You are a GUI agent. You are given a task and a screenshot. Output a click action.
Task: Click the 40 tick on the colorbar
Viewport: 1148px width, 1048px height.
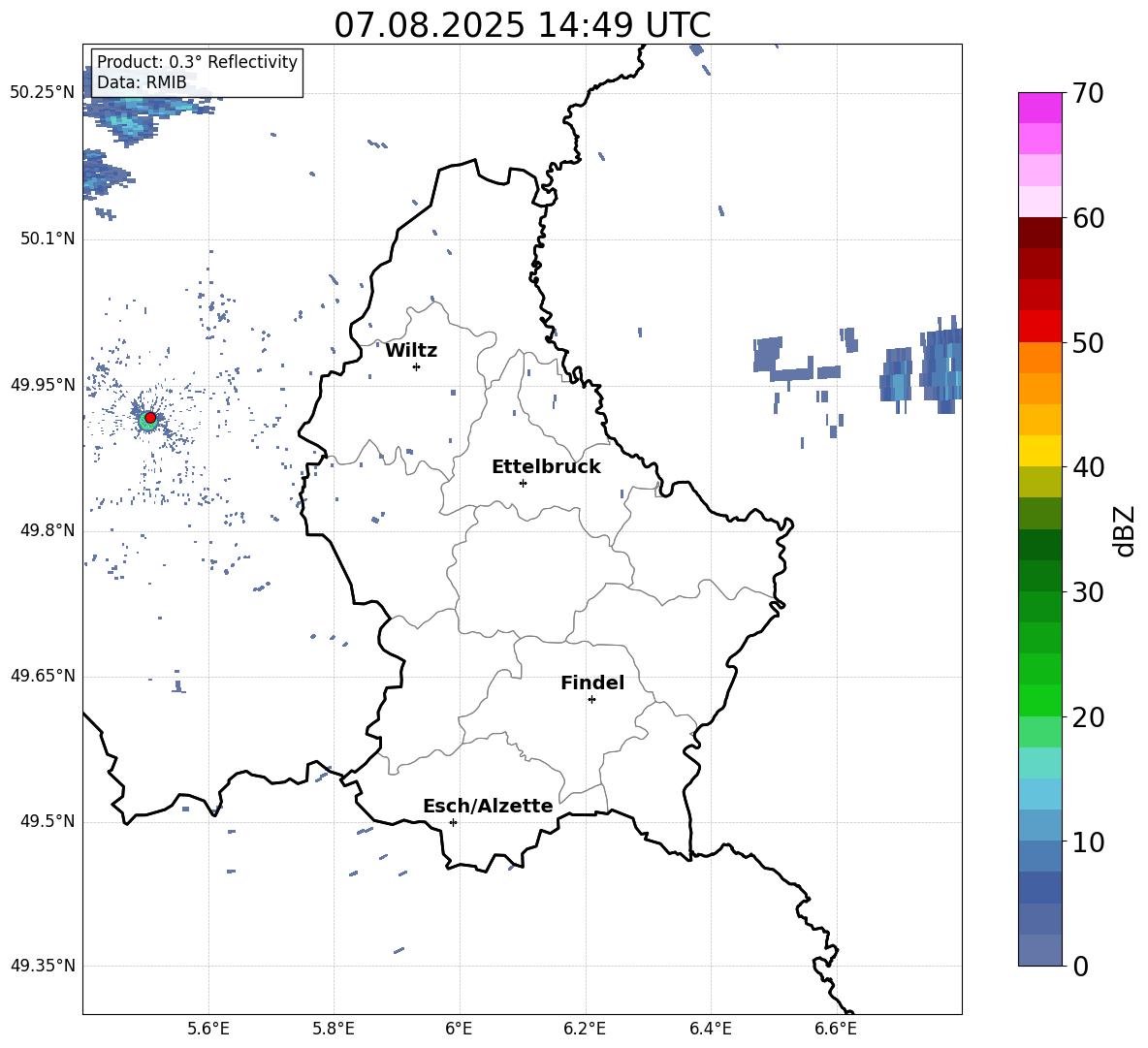(1088, 467)
